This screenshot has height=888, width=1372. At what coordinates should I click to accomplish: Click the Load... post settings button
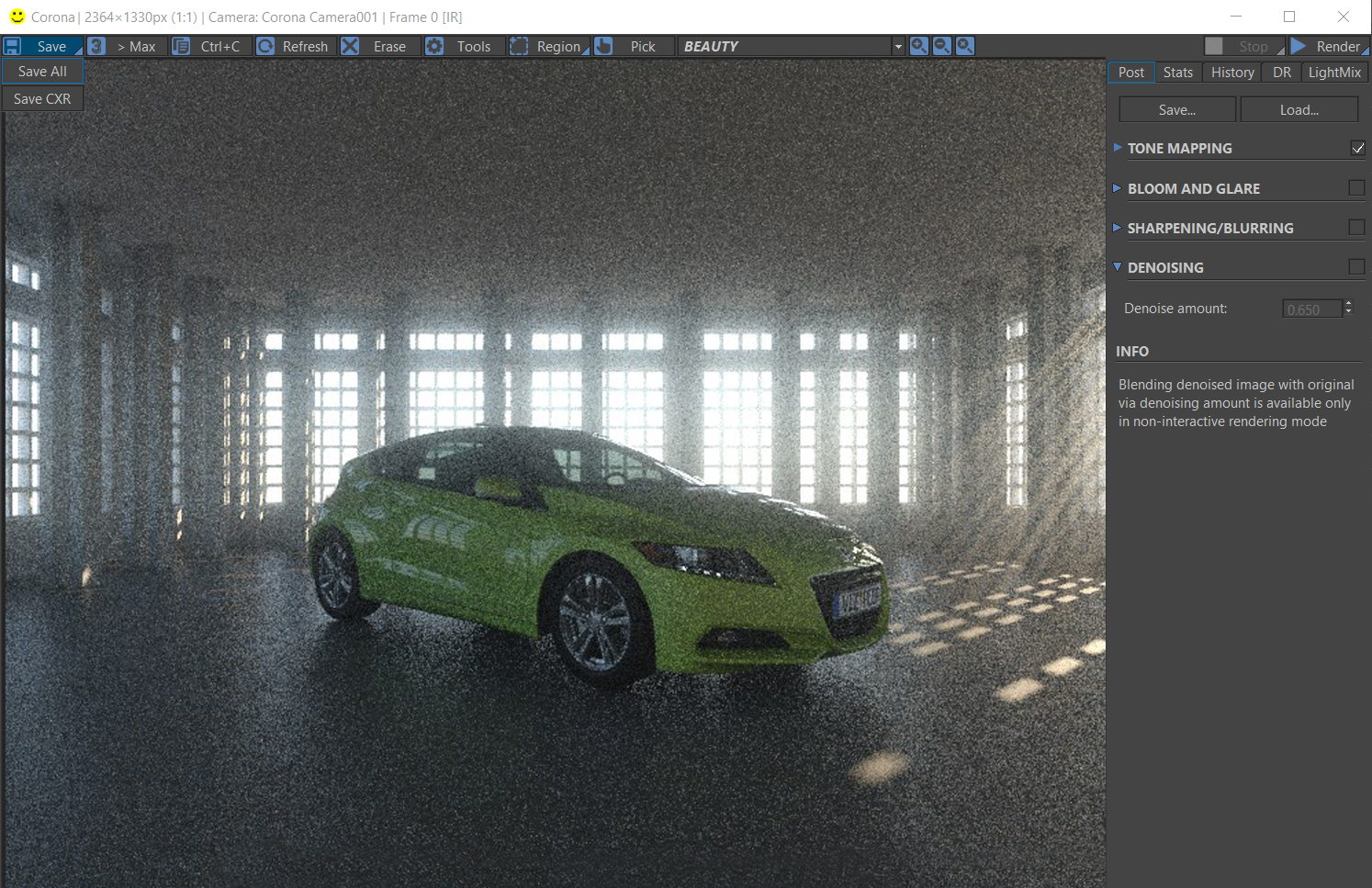click(x=1299, y=110)
